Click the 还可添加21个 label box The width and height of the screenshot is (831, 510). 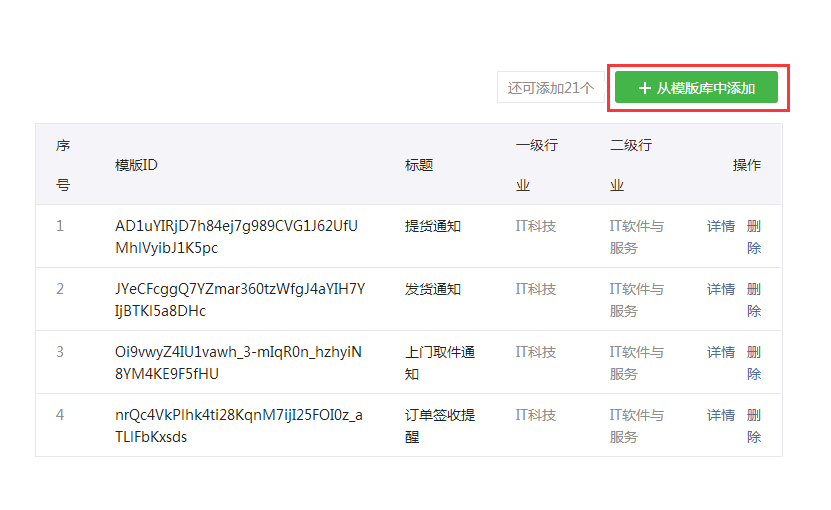551,87
